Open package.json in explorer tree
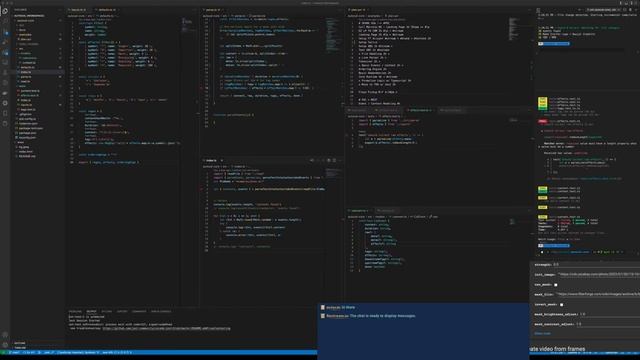The width and height of the screenshot is (640, 360). click(27, 133)
